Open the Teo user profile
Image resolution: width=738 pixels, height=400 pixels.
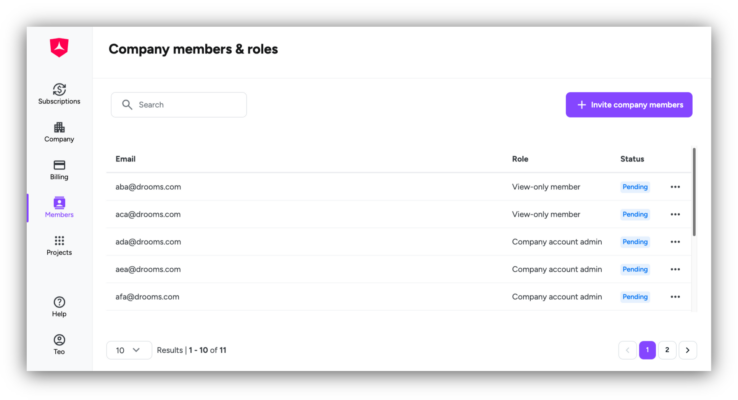(x=59, y=344)
